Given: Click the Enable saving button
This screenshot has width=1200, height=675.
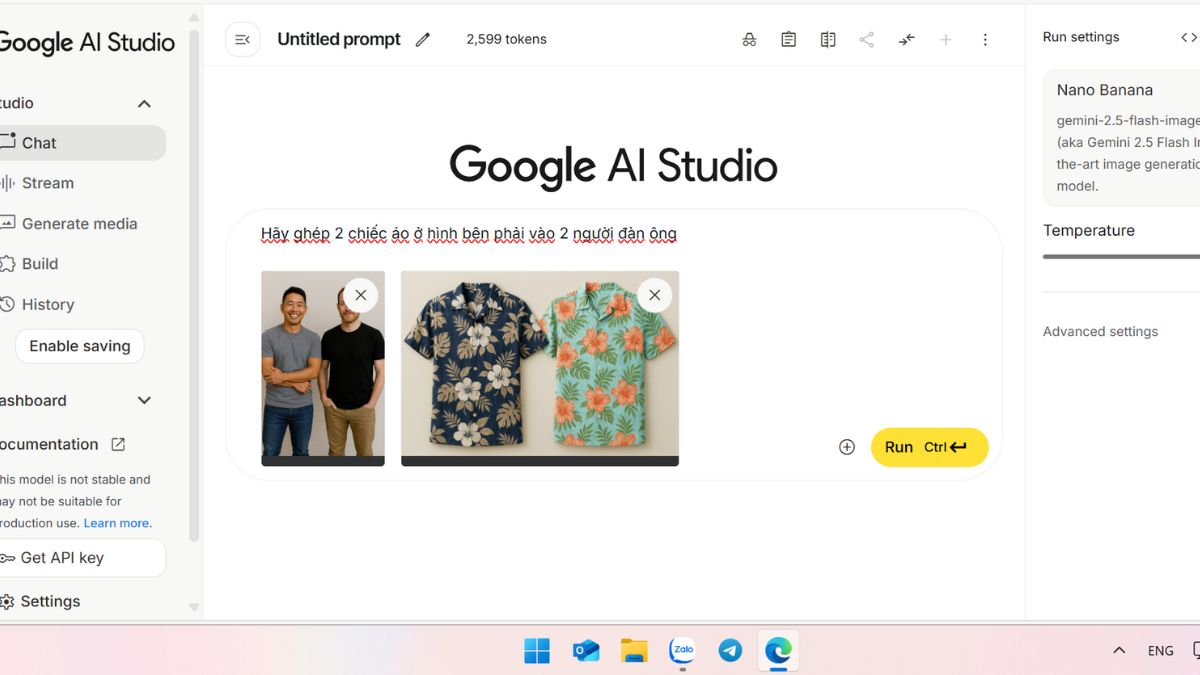Looking at the screenshot, I should pos(80,346).
